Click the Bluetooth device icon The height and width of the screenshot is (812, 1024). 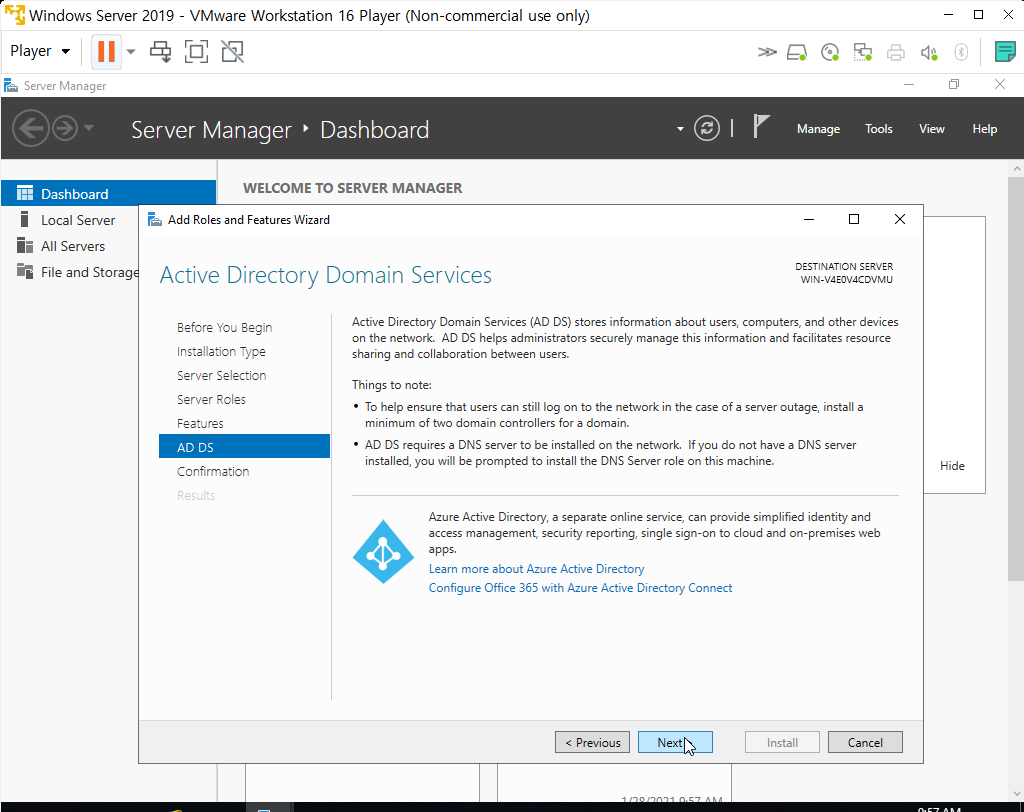pyautogui.click(x=961, y=52)
